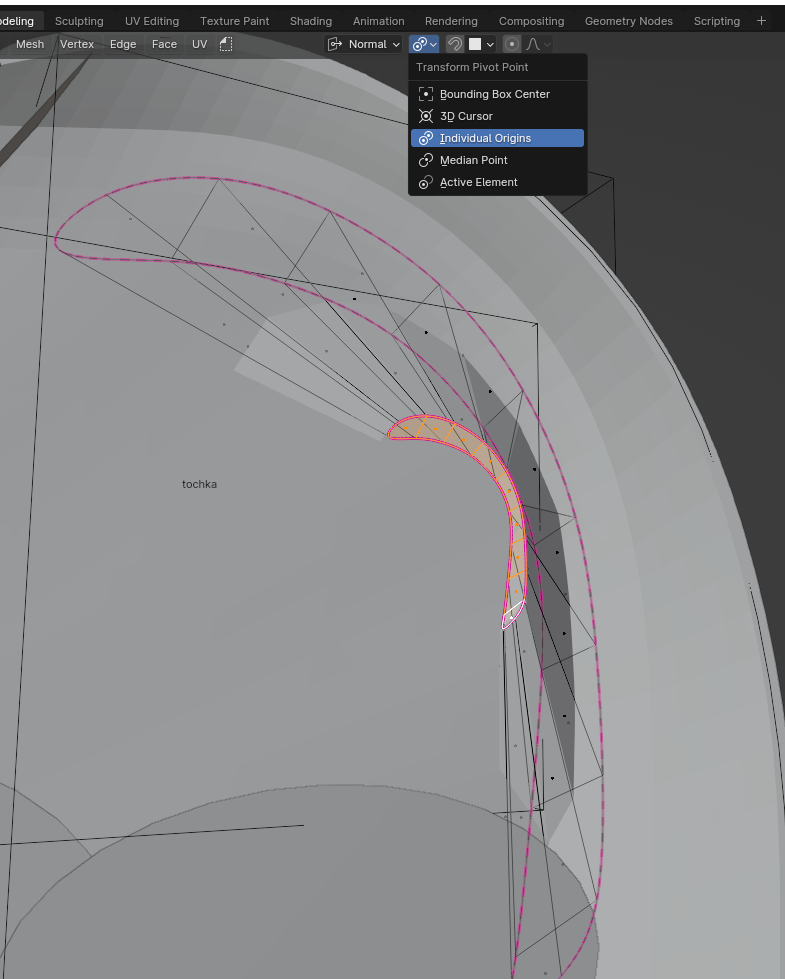Open the Vertex menu
This screenshot has width=785, height=979.
(x=77, y=44)
